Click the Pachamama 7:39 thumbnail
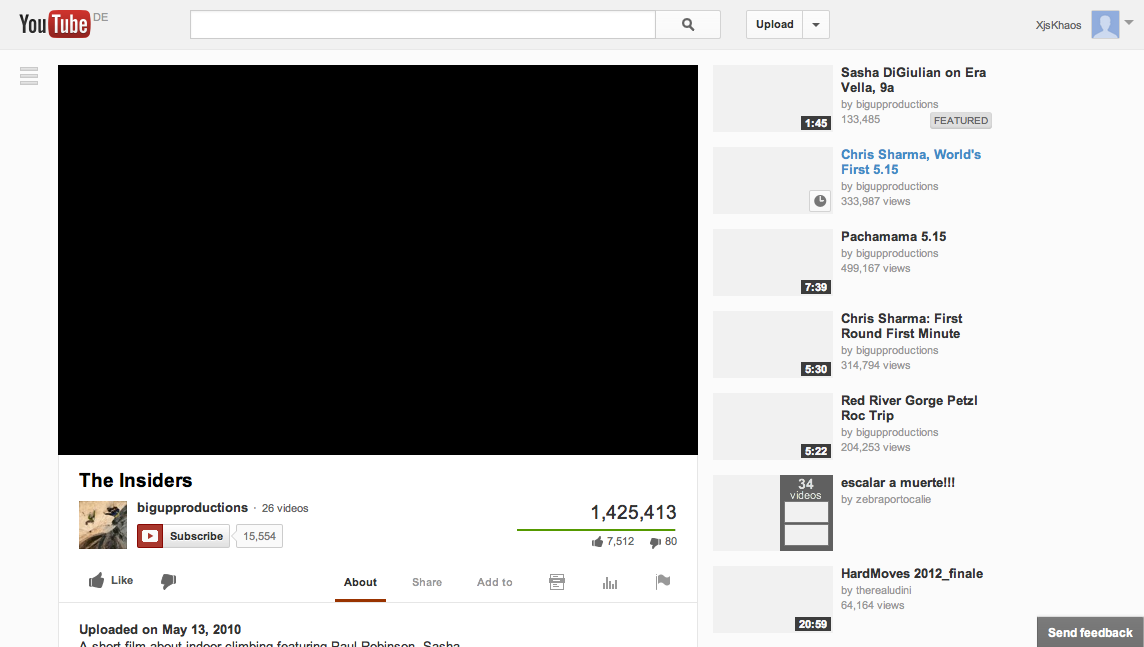Image resolution: width=1144 pixels, height=647 pixels. click(773, 263)
